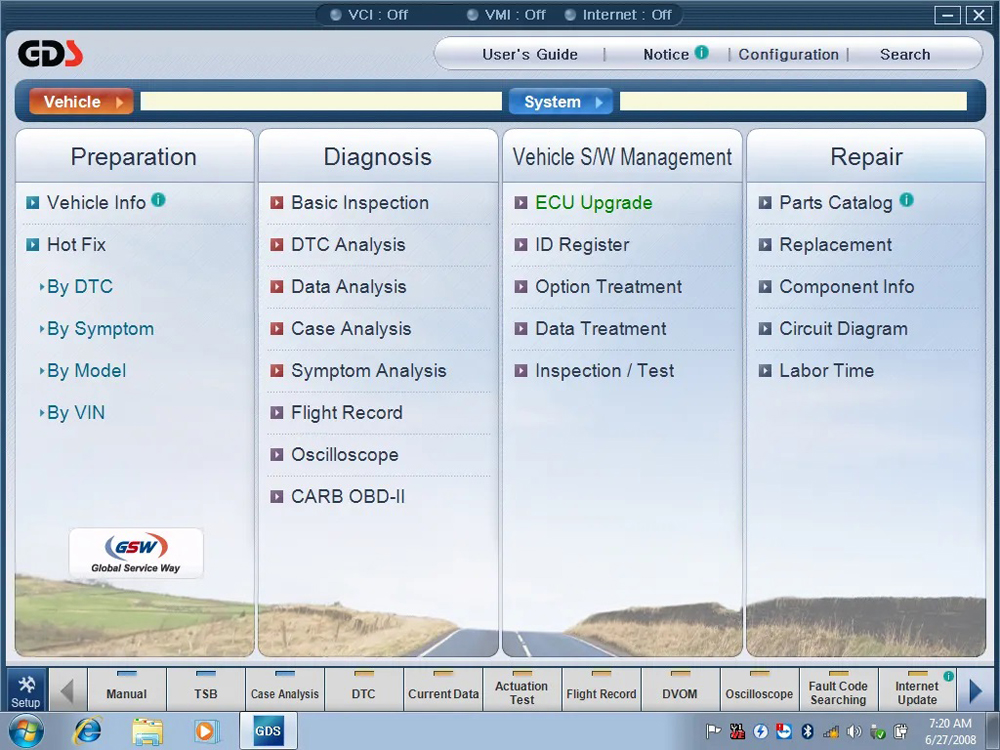Open Search menu
The height and width of the screenshot is (750, 1000).
coord(905,54)
